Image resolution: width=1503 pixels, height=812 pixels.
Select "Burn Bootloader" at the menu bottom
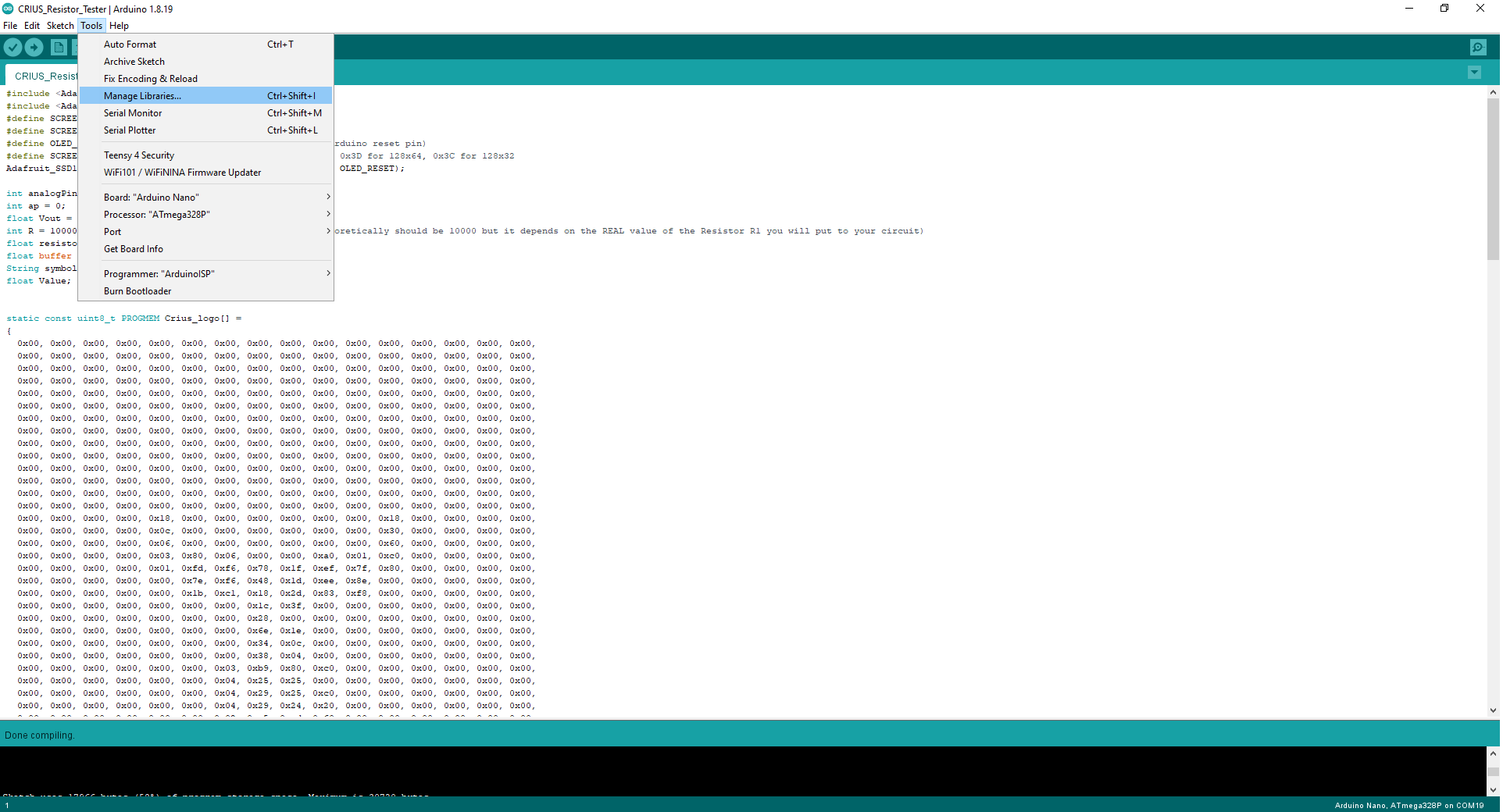[137, 290]
